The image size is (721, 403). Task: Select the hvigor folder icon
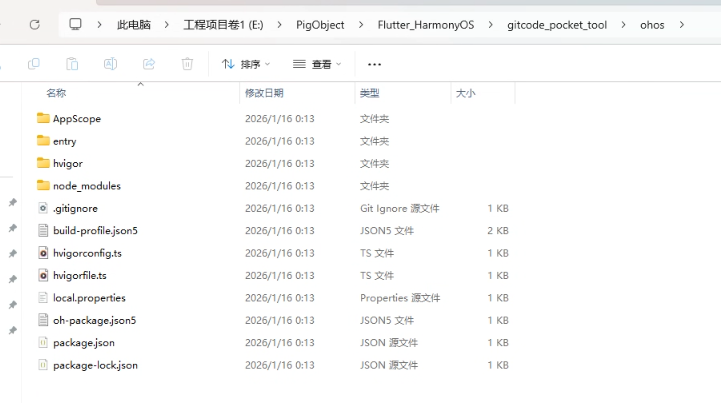pos(43,163)
